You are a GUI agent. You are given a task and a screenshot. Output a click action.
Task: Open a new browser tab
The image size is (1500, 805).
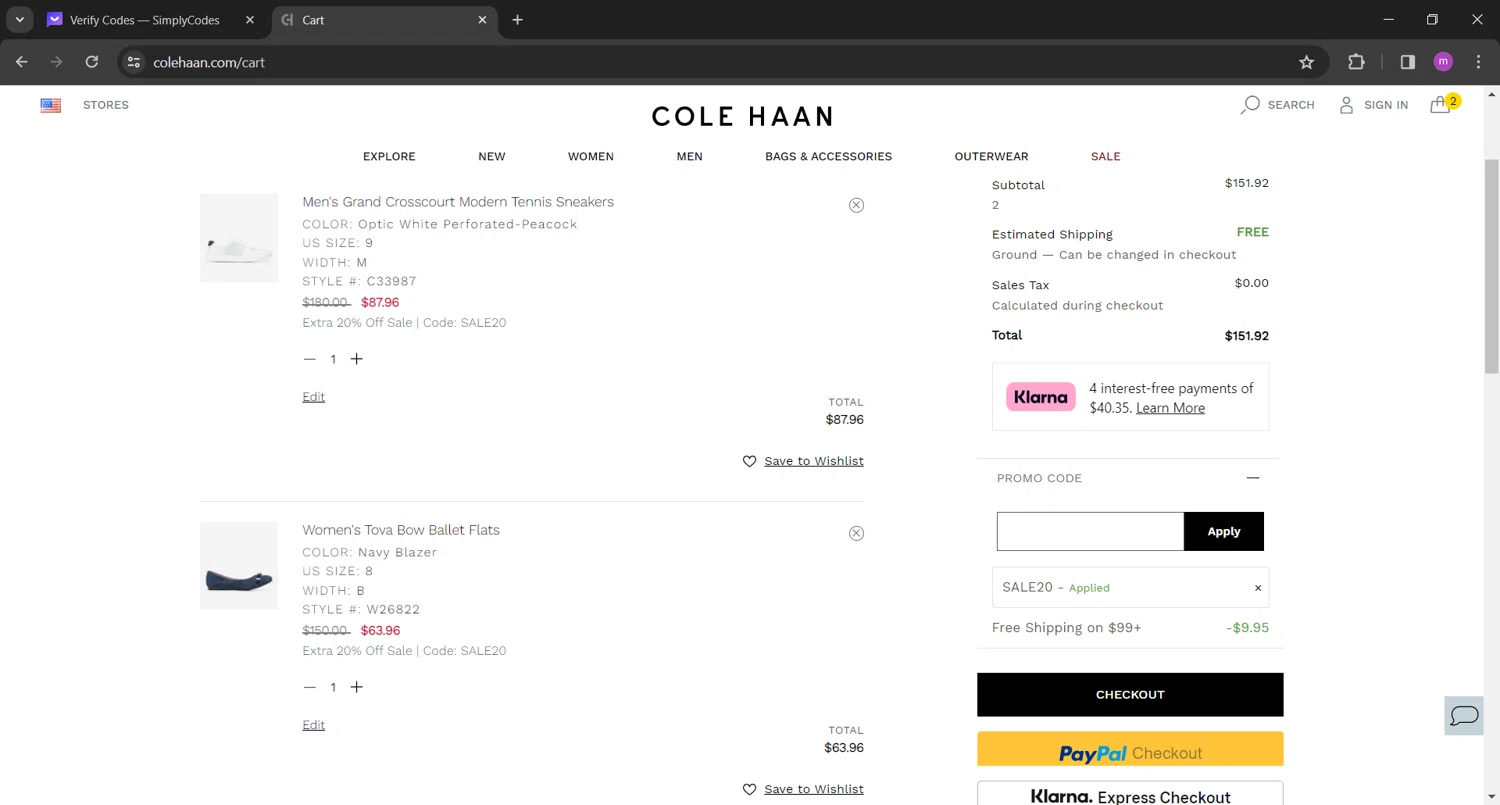click(x=517, y=20)
